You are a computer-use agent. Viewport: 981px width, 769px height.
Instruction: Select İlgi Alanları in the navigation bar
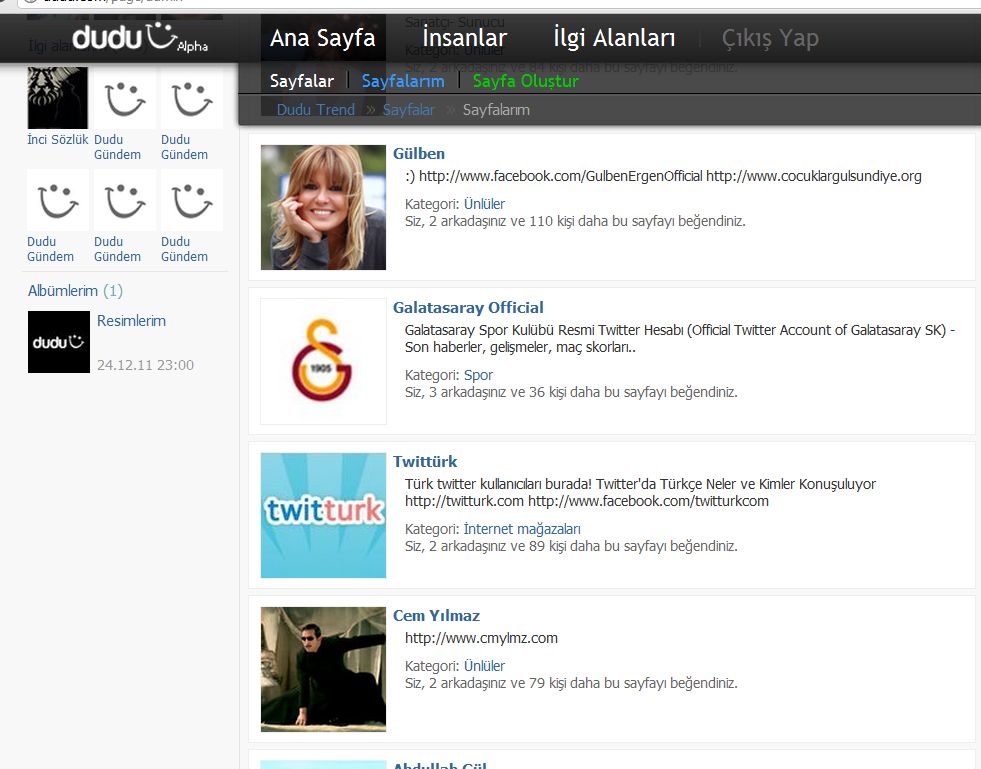pyautogui.click(x=614, y=38)
